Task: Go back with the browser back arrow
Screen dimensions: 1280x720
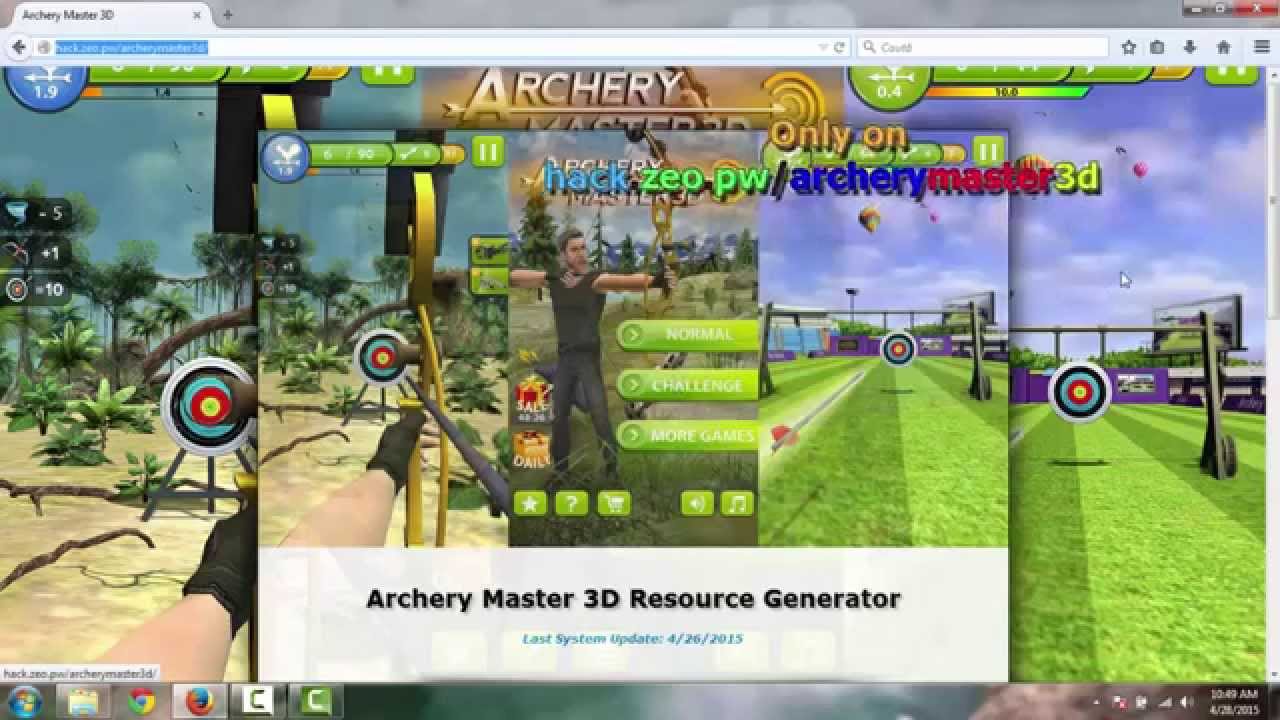Action: click(18, 47)
